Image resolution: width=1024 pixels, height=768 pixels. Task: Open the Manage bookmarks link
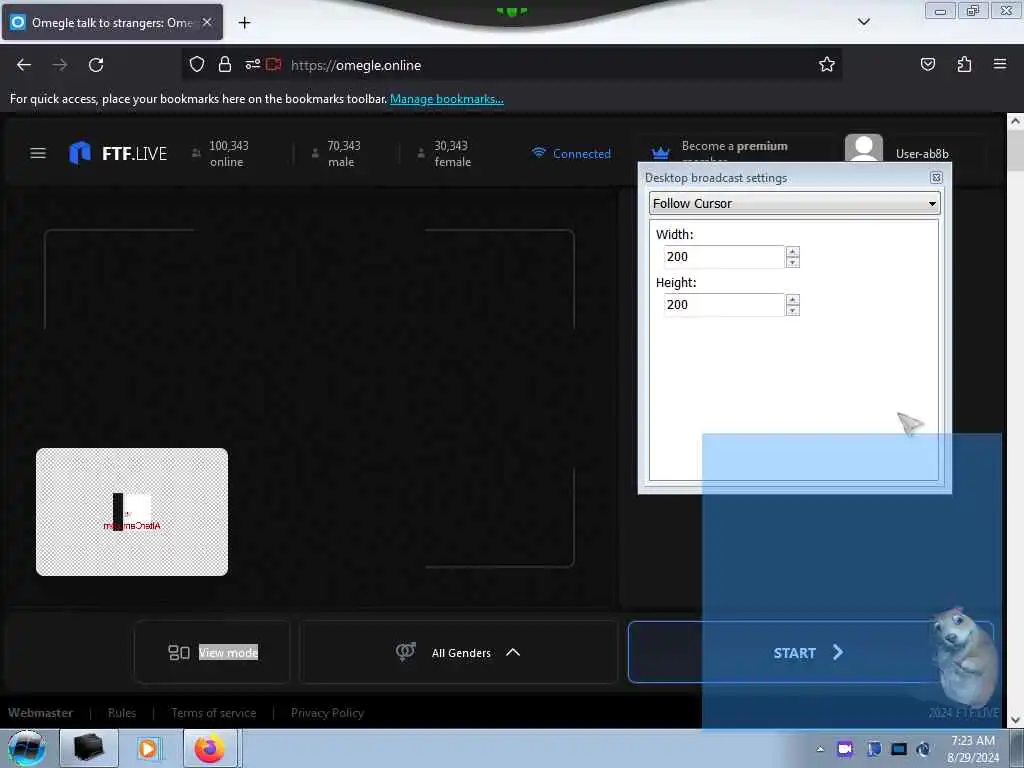click(447, 99)
